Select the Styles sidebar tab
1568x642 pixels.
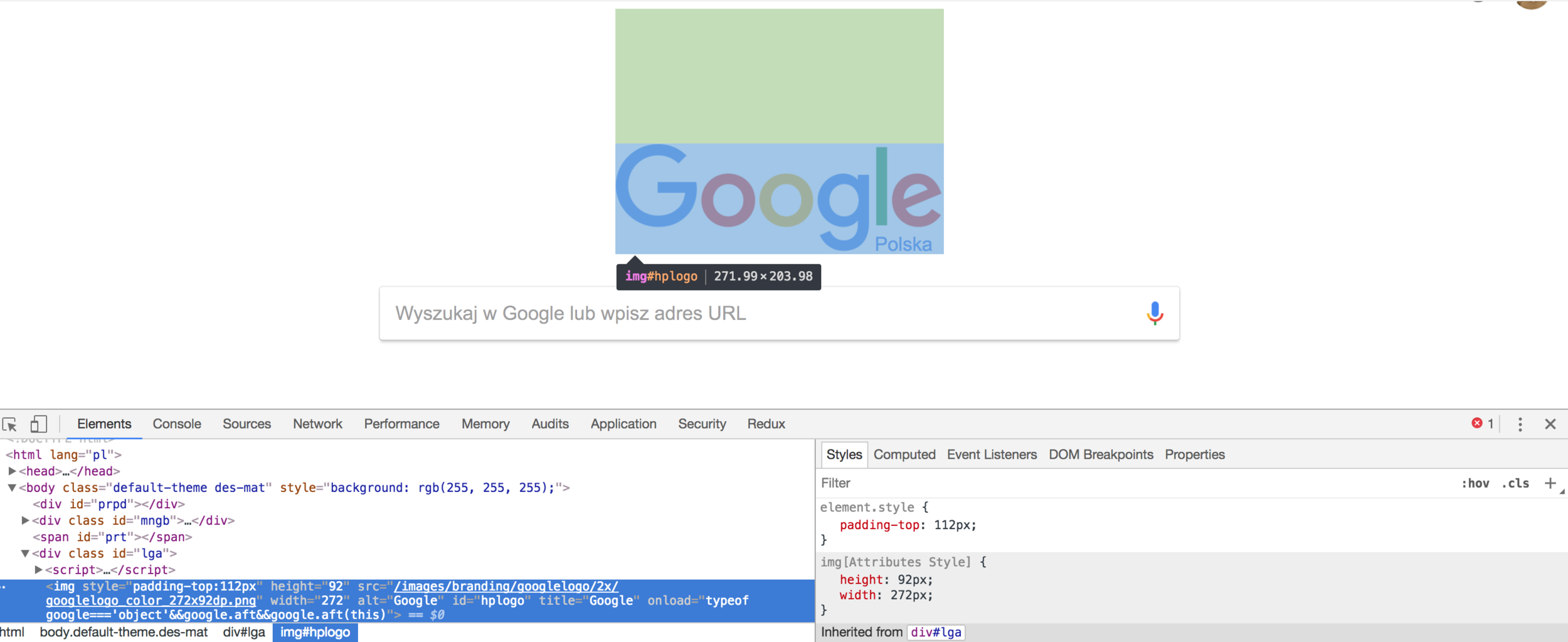(844, 454)
